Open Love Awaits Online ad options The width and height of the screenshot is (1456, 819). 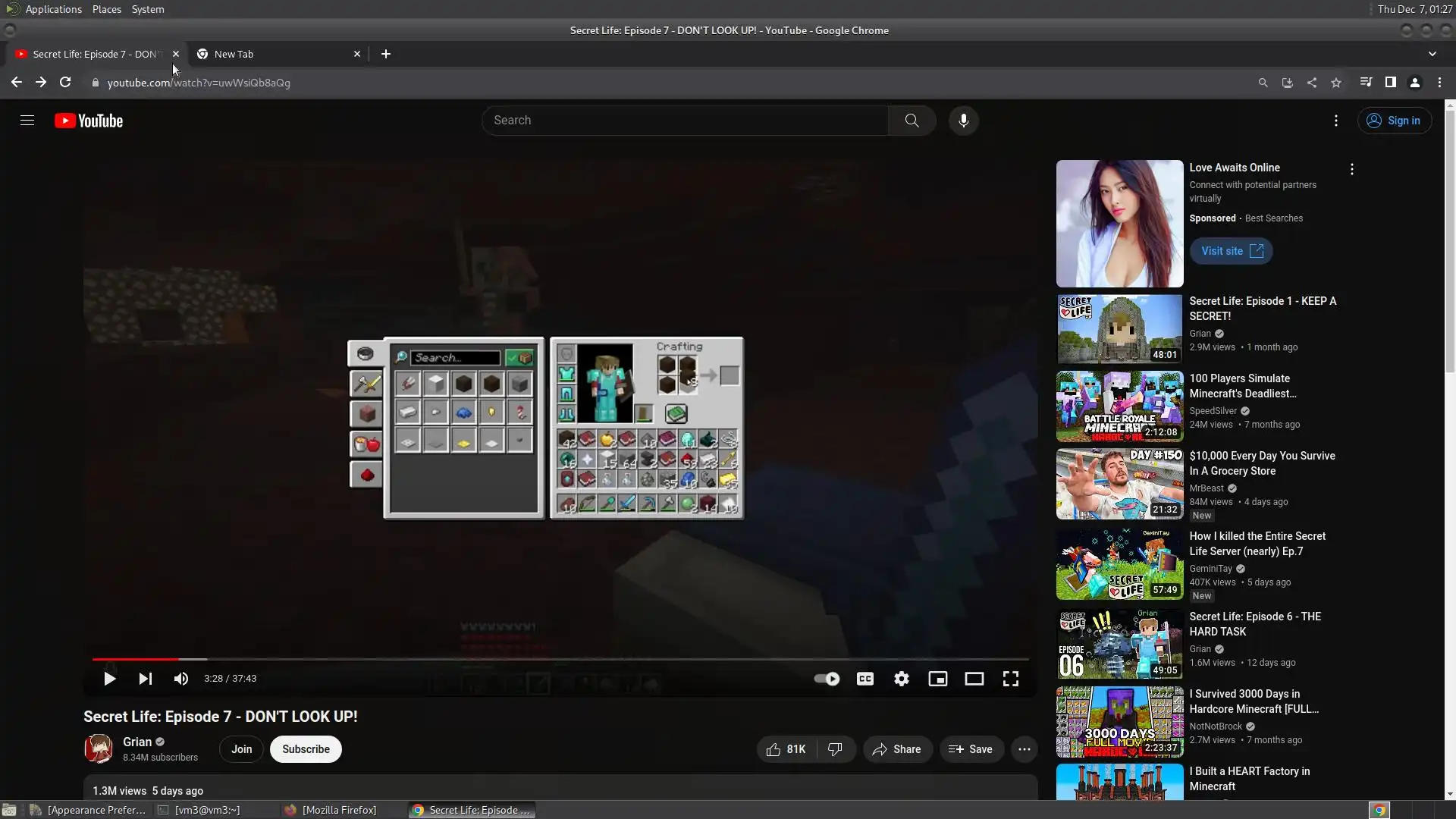click(1351, 169)
